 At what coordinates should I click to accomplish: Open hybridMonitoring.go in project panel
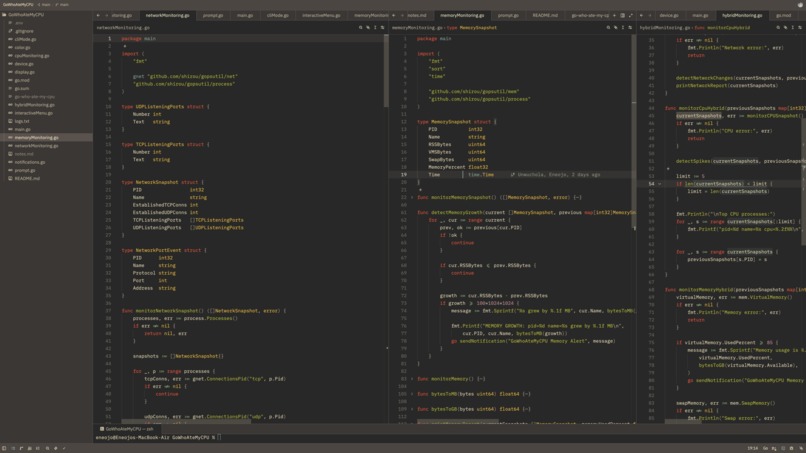[x=34, y=105]
